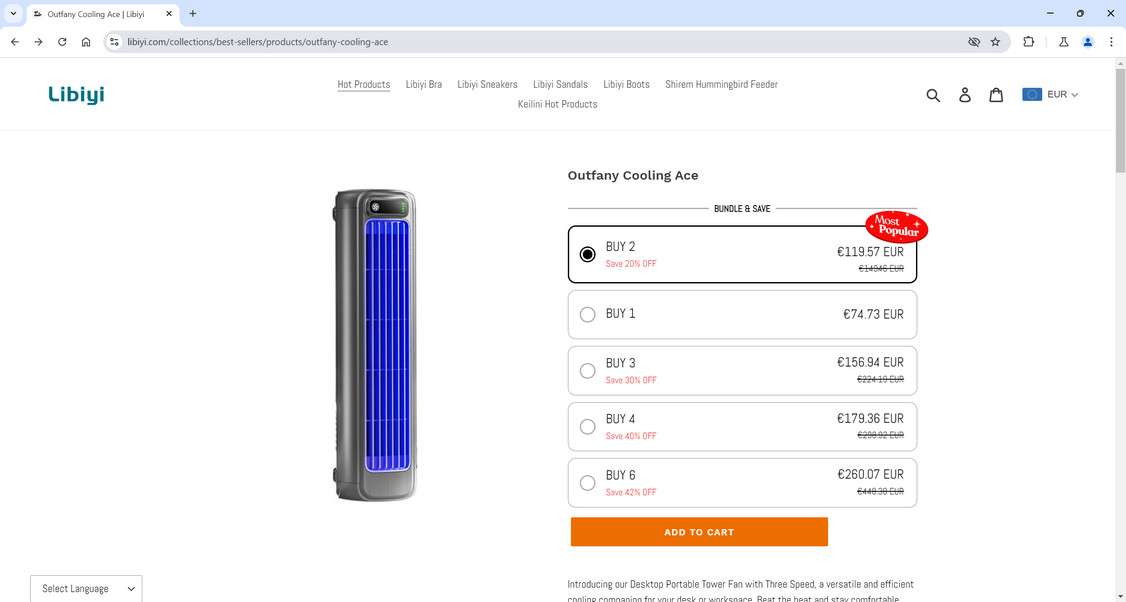Open the search on the Libiyi store
The image size is (1126, 602).
(x=933, y=95)
